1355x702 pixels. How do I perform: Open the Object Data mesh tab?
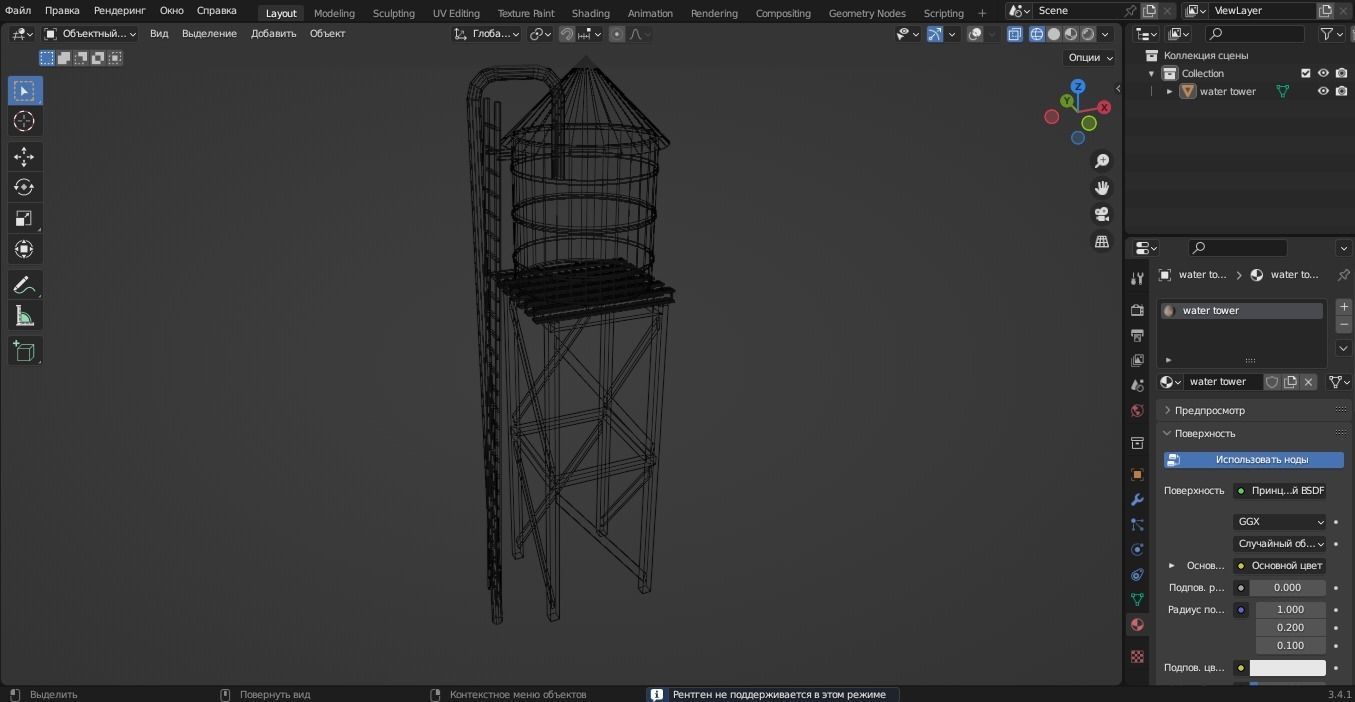click(1137, 599)
